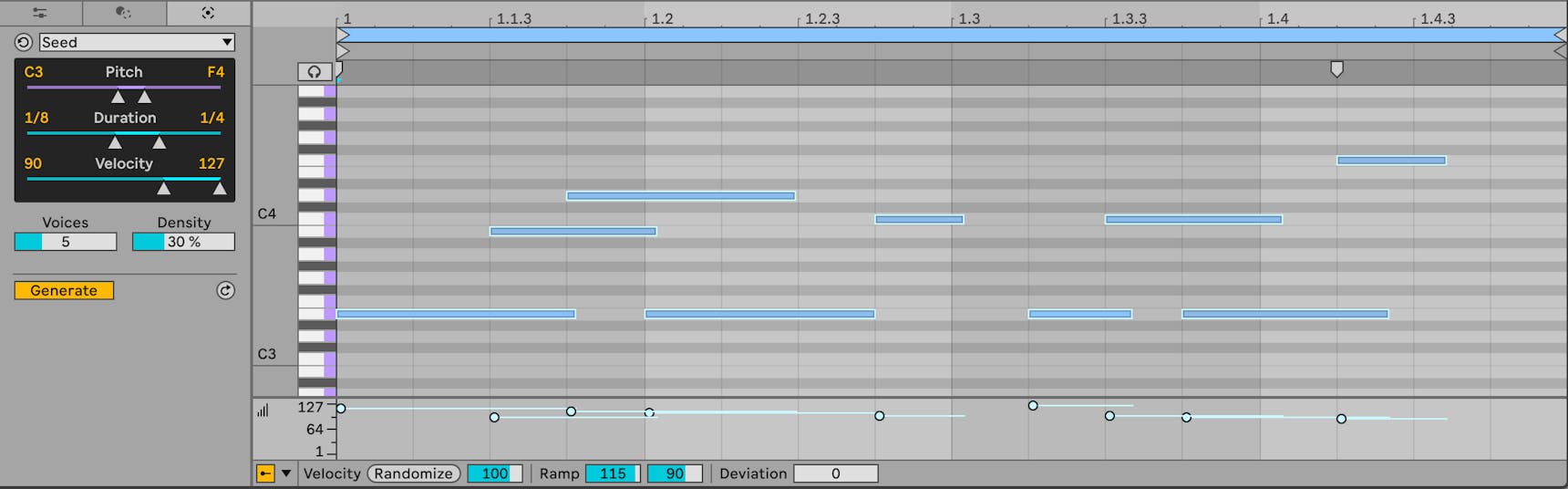Screen dimensions: 1568x489
Task: Open the Pitch and Time utilities tab
Action: 40,13
